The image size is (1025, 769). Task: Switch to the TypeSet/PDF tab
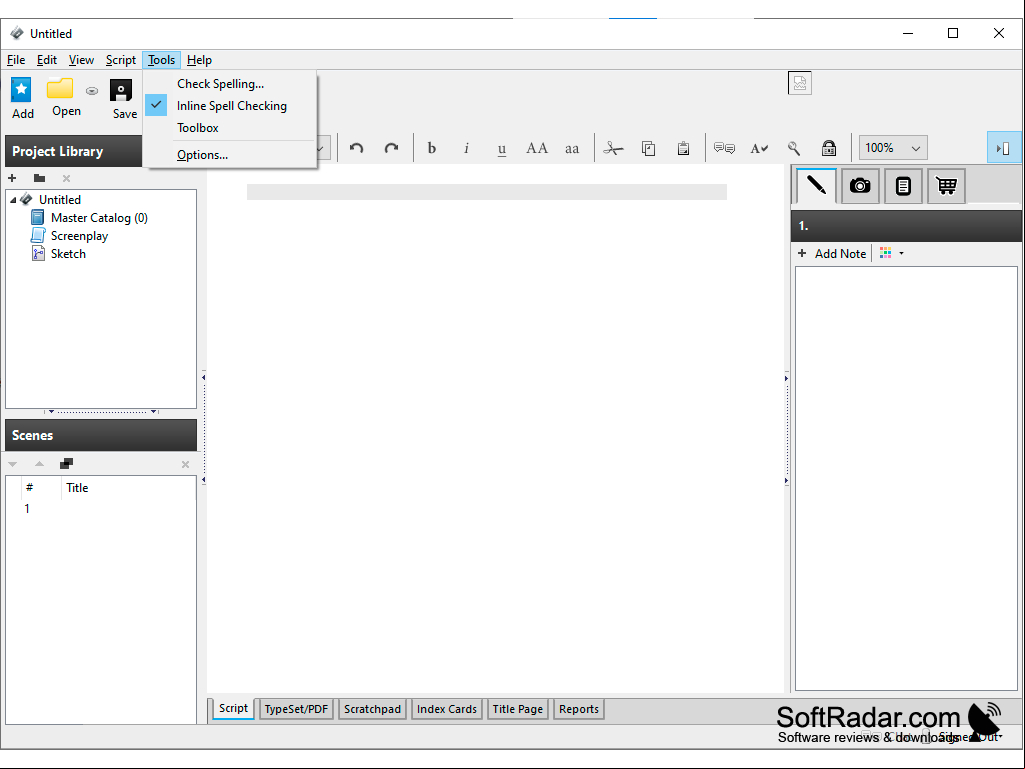pos(296,709)
